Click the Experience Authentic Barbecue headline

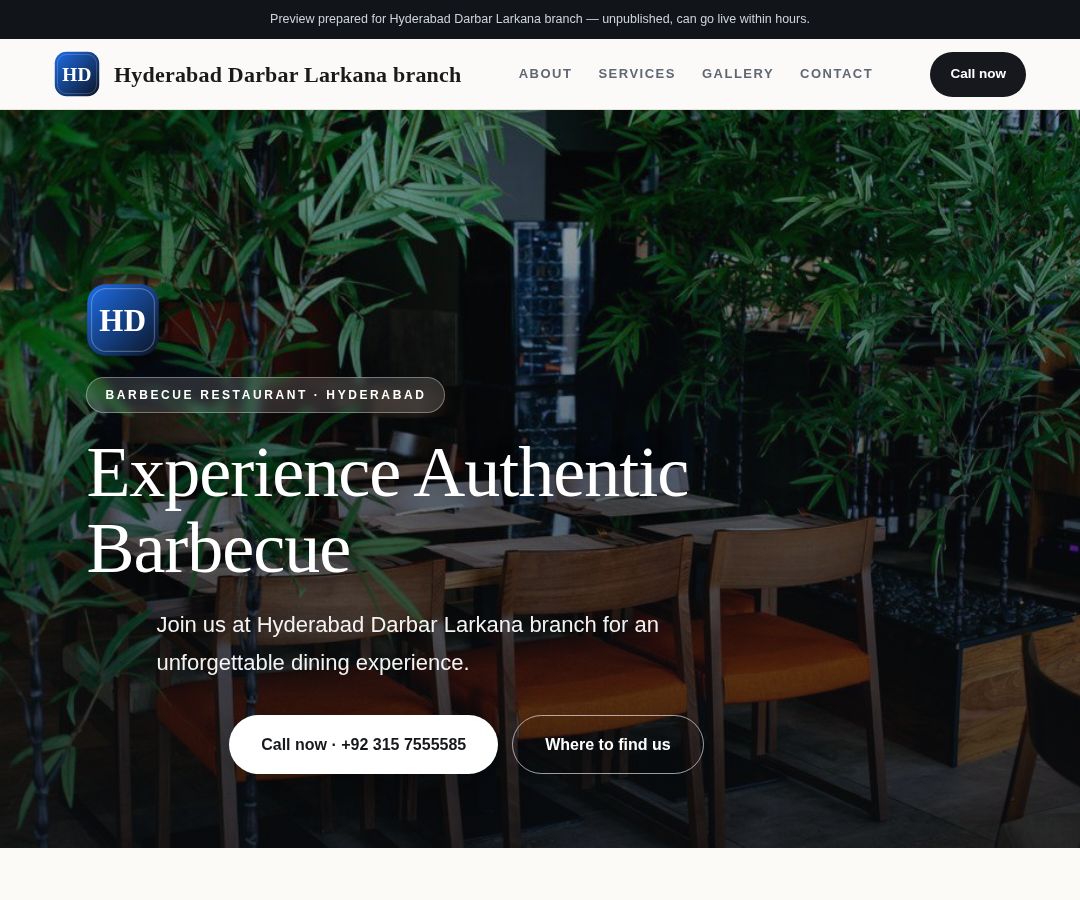point(388,510)
